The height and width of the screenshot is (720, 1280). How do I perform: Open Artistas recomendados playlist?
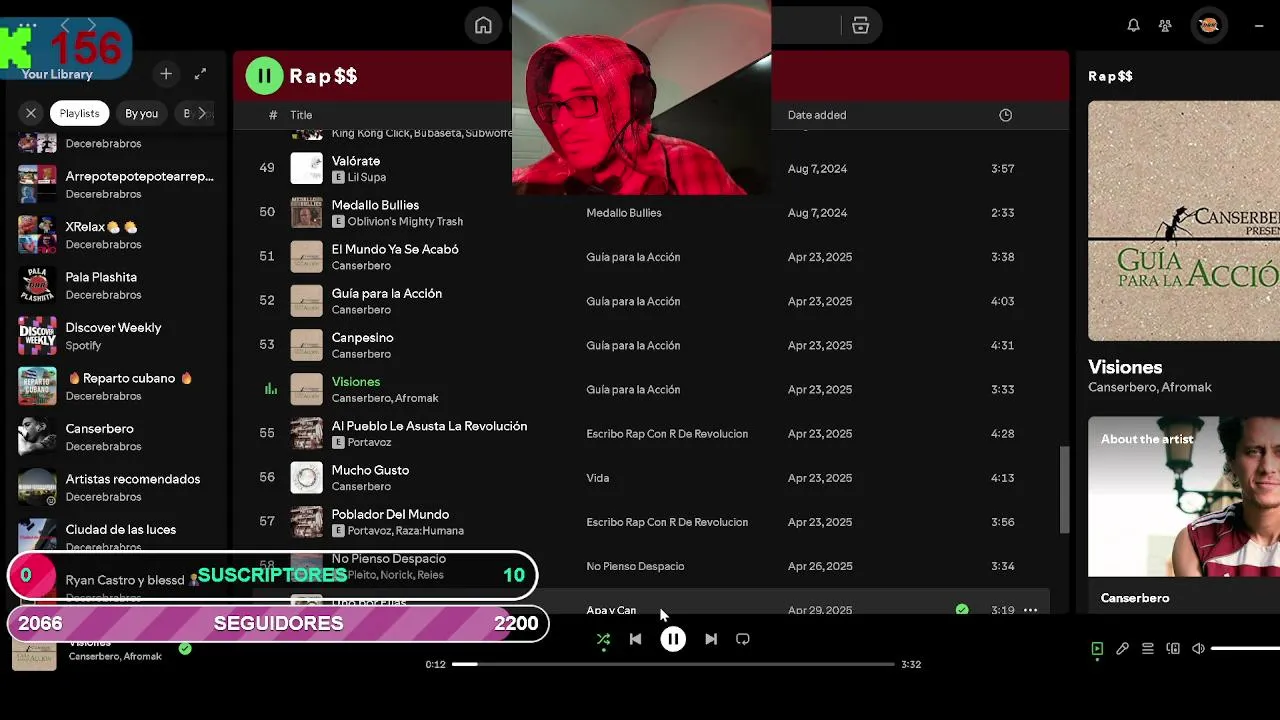(x=118, y=487)
